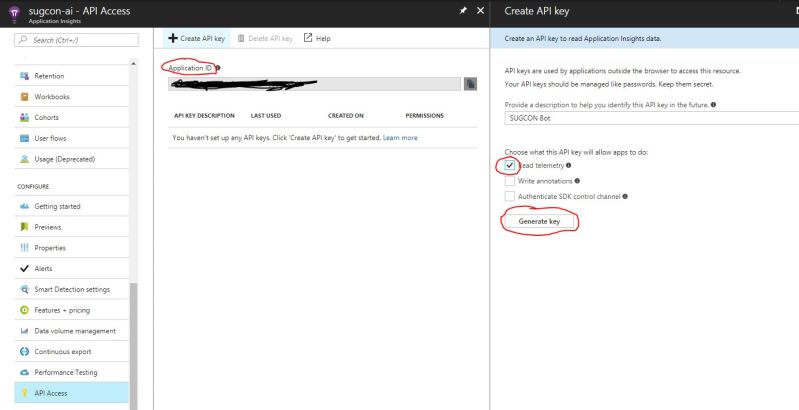
Task: Click the copy Application ID icon
Action: click(x=470, y=86)
